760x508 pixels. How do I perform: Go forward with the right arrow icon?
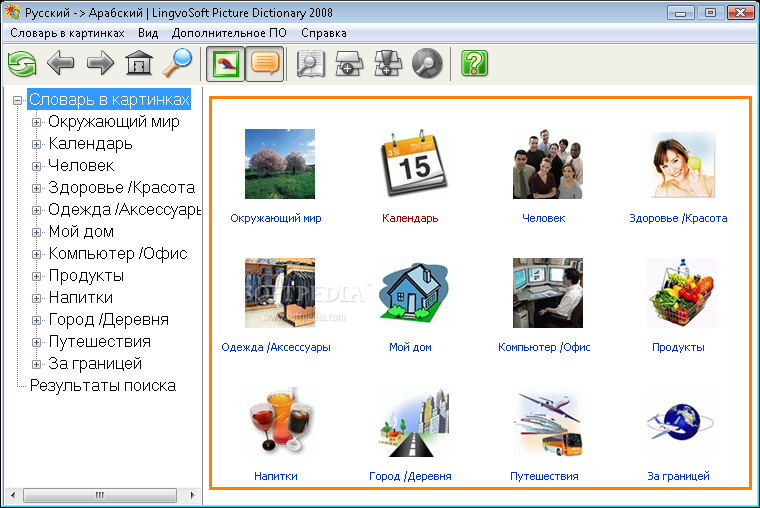(x=100, y=63)
